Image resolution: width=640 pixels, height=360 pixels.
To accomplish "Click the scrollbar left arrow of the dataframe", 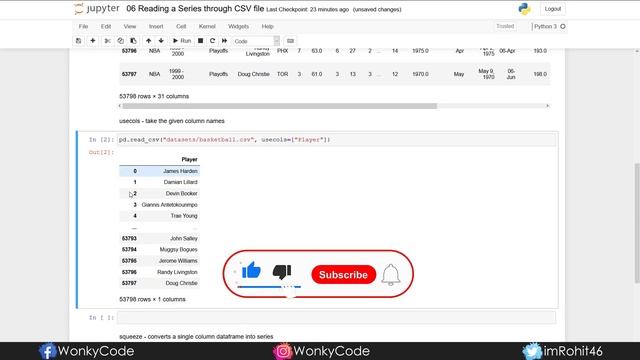I will [x=120, y=106].
